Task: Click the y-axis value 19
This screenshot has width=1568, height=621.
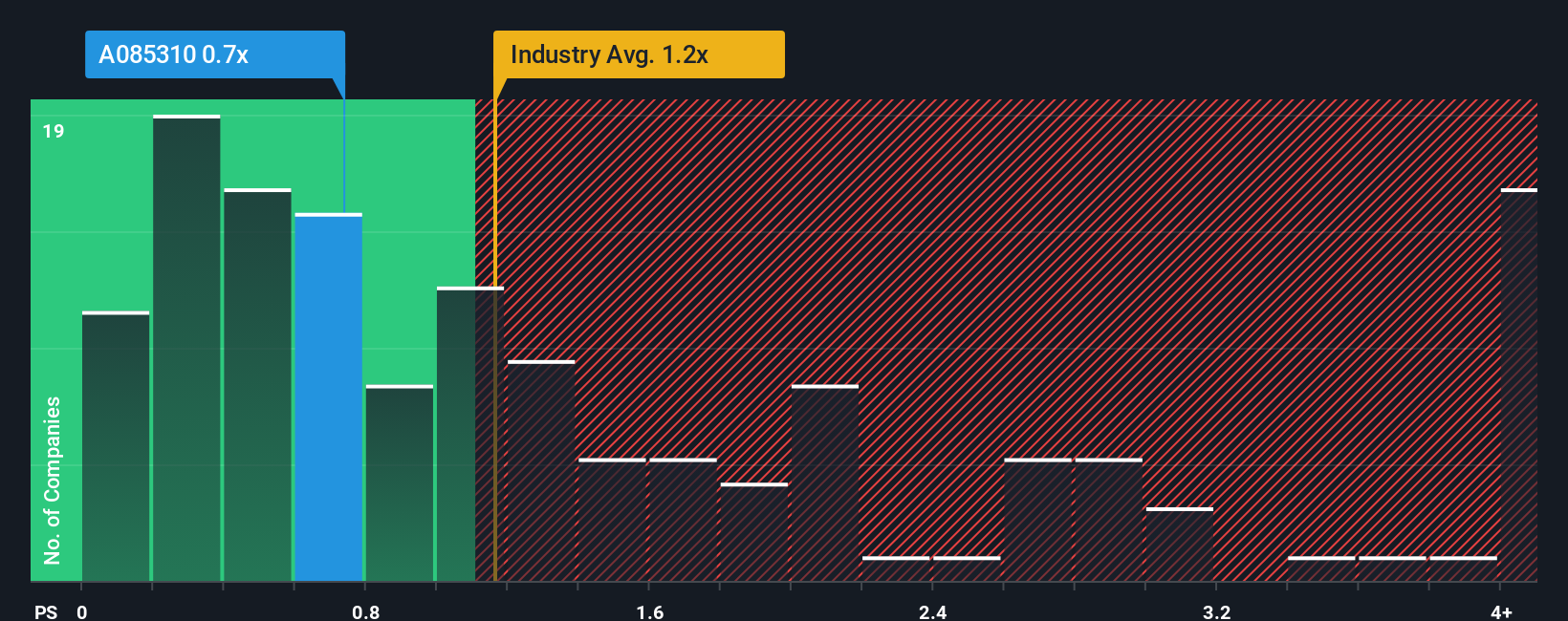Action: pos(54,131)
